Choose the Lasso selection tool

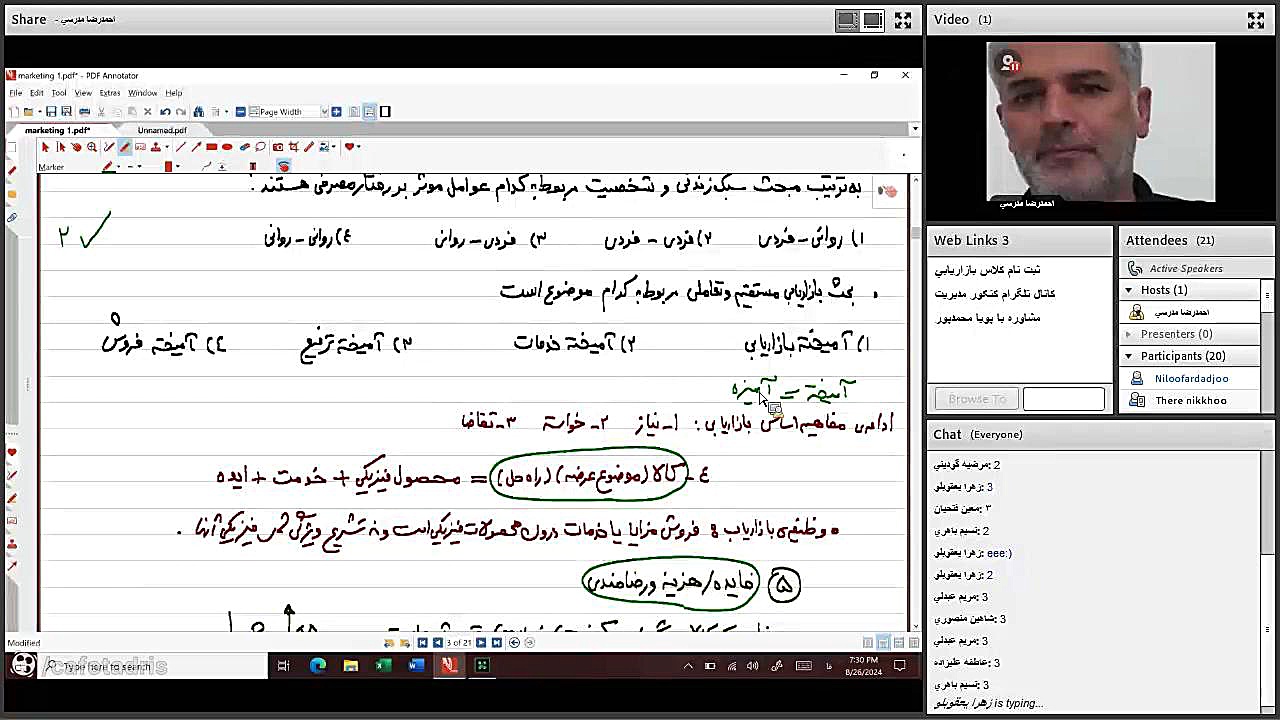pos(261,147)
